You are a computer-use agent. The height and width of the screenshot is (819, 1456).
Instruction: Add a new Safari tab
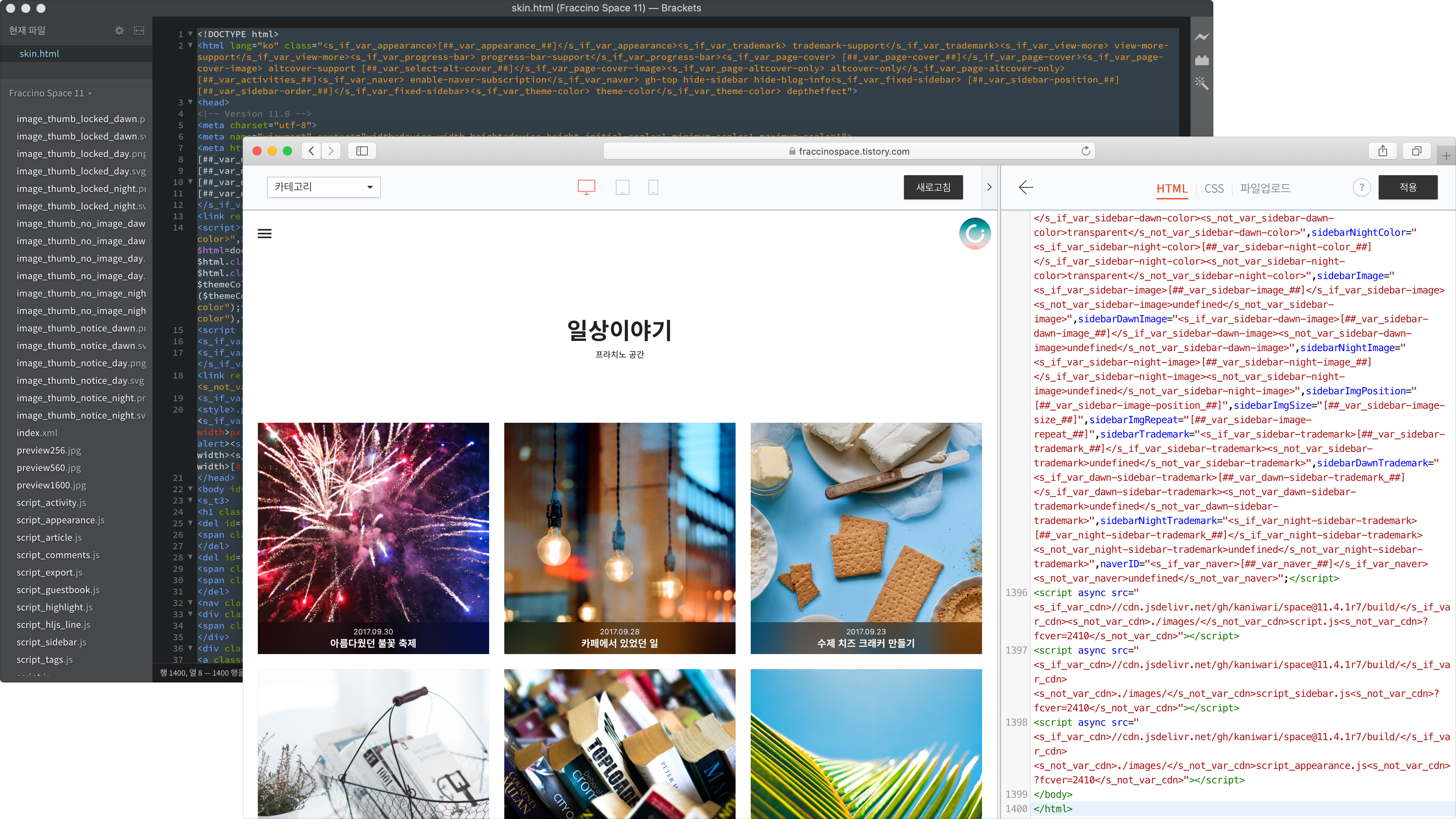(x=1446, y=155)
